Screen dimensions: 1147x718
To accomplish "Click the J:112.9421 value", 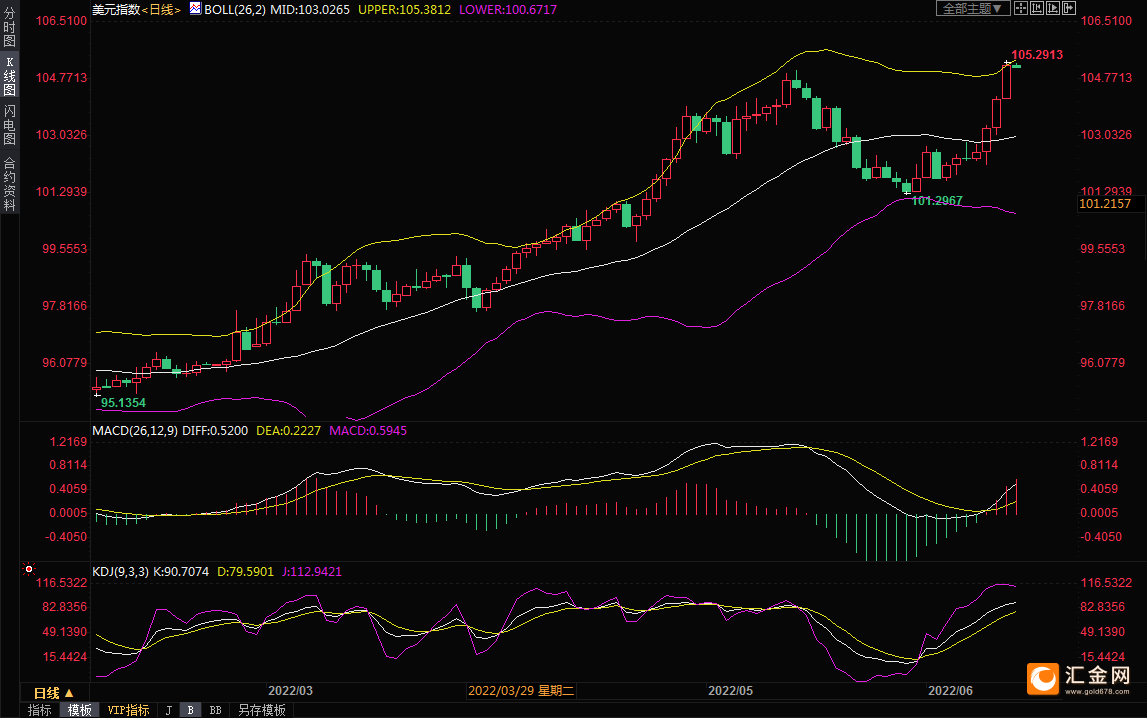I will pos(312,572).
